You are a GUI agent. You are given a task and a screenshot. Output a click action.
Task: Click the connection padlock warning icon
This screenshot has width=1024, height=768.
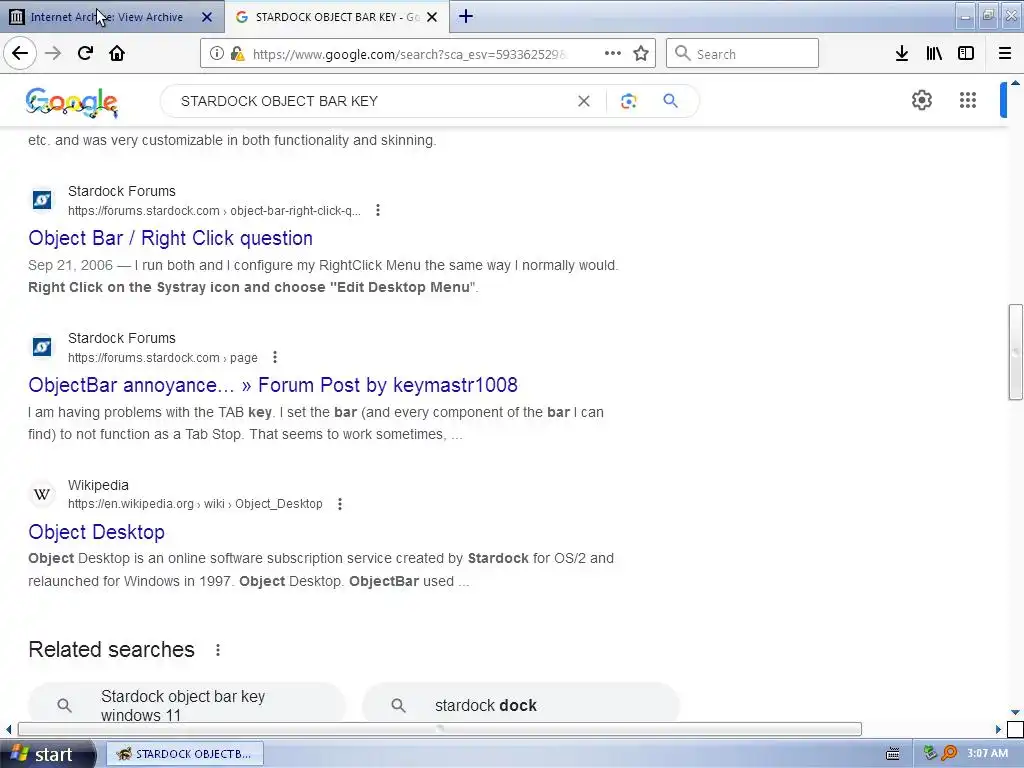click(238, 54)
